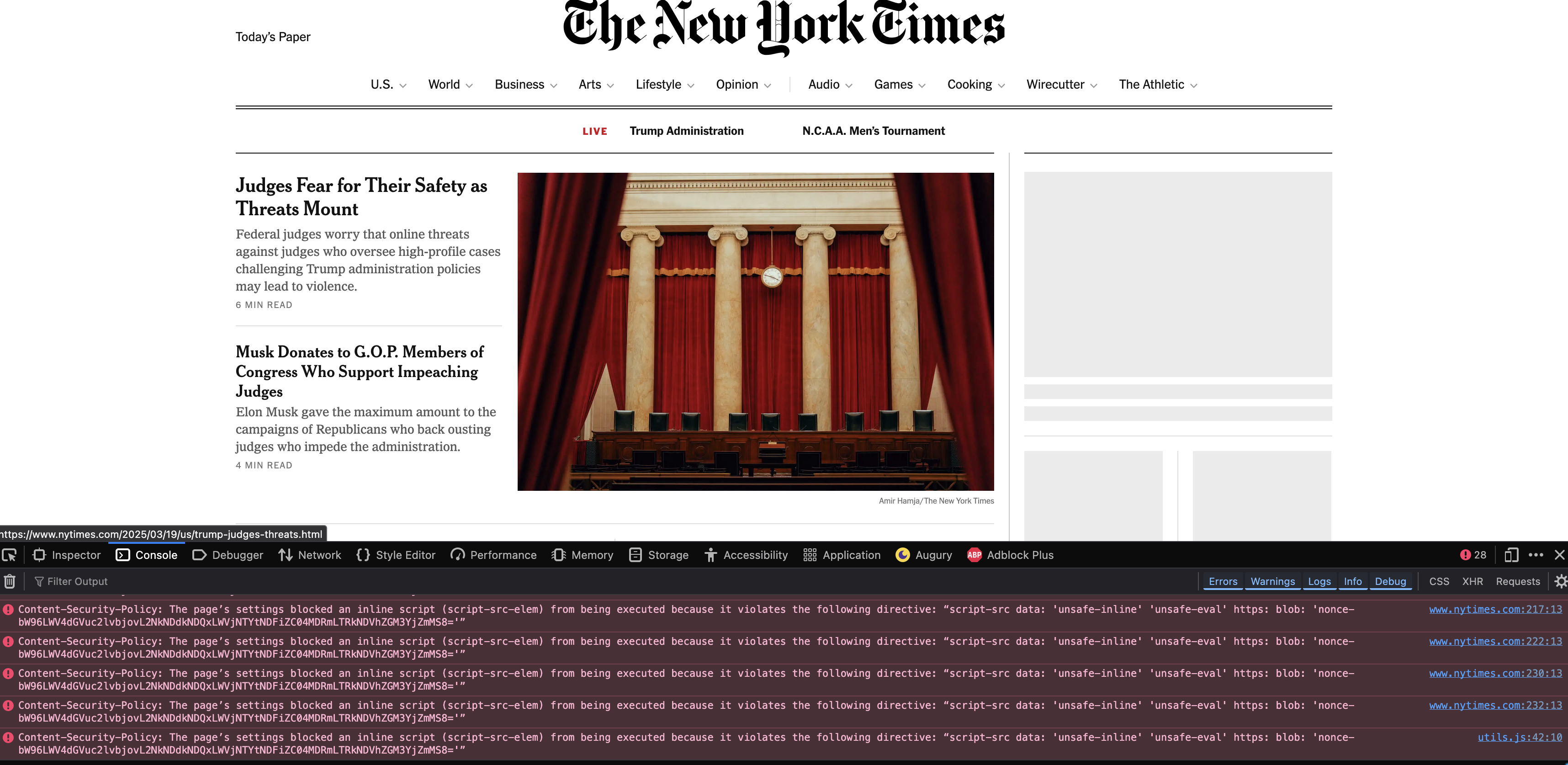Toggle the Errors filter
This screenshot has height=765, width=1568.
(x=1223, y=582)
